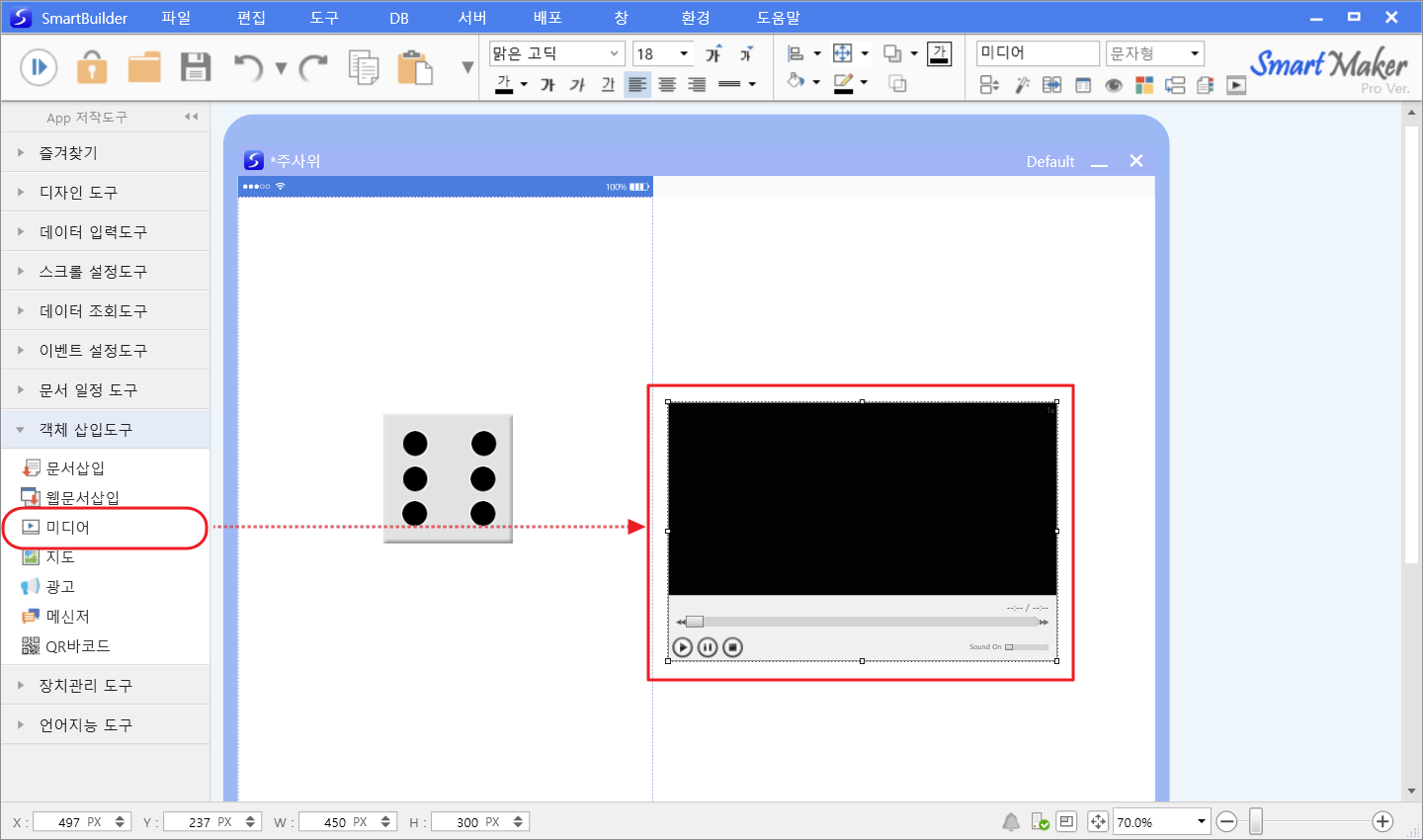1423x840 pixels.
Task: Click the colored tiles icon
Action: pyautogui.click(x=1144, y=85)
